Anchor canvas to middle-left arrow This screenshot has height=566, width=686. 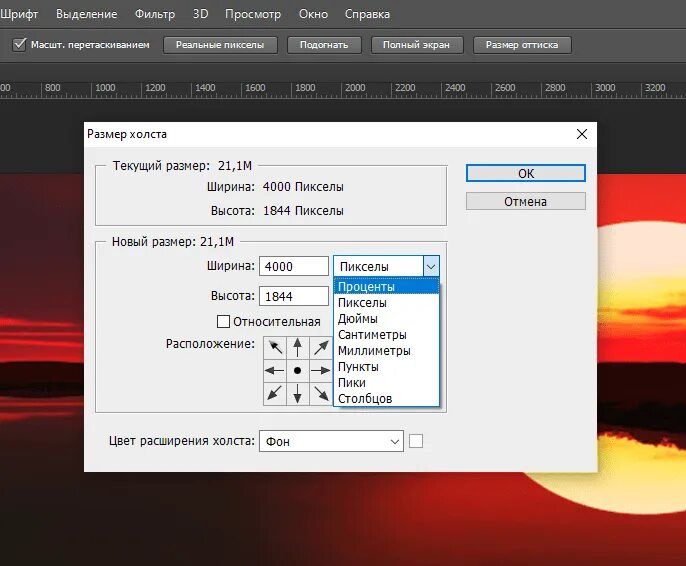tap(275, 370)
